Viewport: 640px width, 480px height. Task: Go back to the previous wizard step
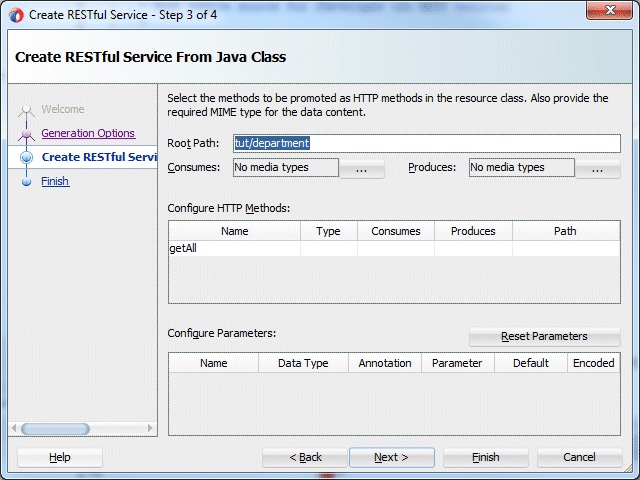(305, 457)
